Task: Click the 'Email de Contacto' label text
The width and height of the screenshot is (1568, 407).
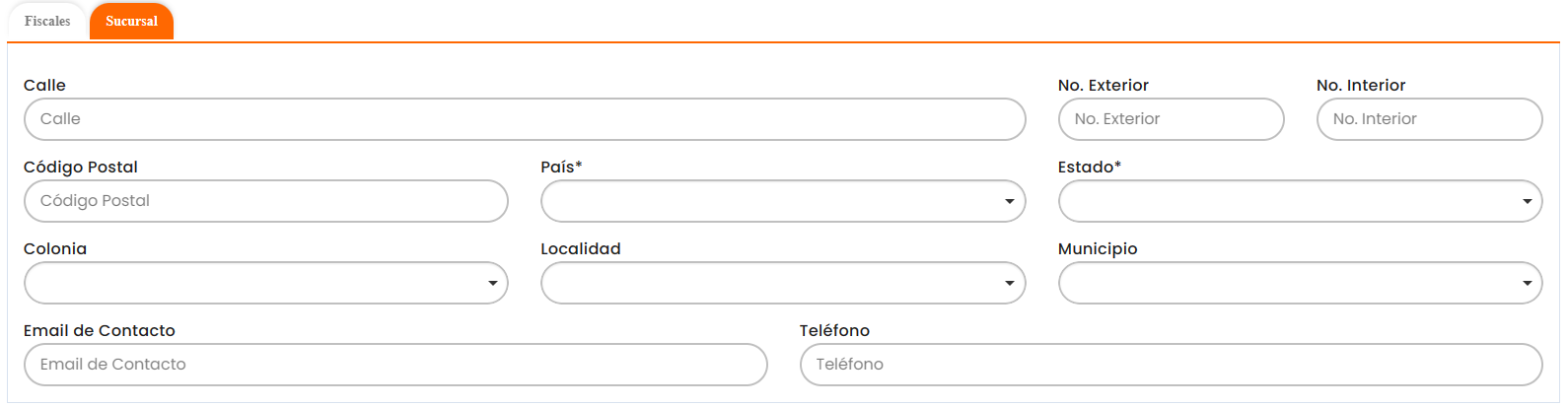Action: 100,331
